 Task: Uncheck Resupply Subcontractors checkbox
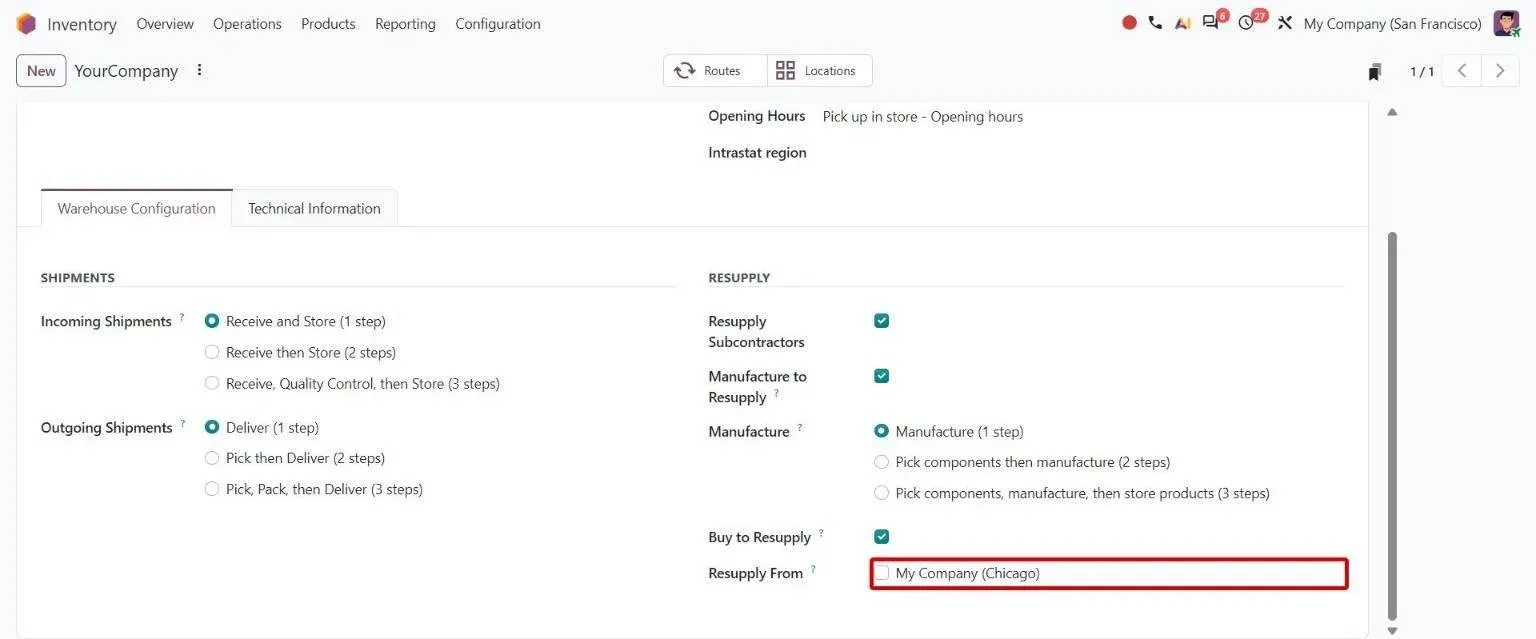(x=881, y=321)
